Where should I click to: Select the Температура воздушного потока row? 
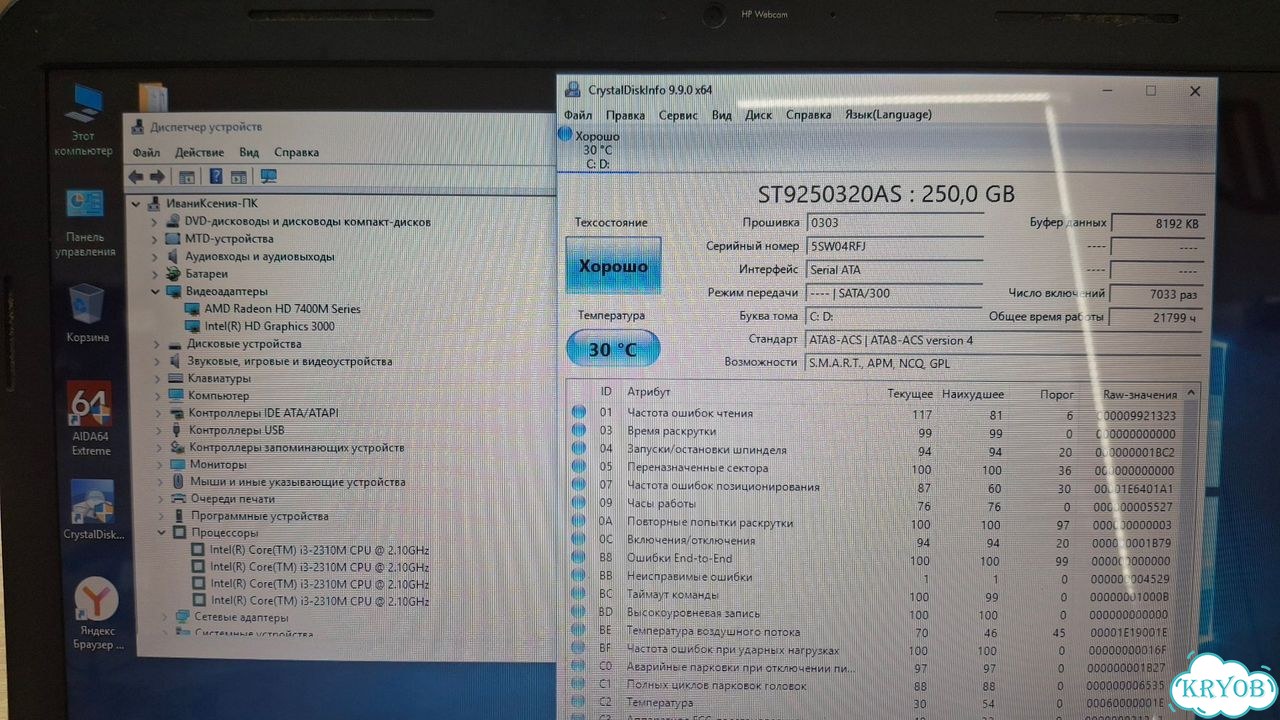tap(875, 632)
